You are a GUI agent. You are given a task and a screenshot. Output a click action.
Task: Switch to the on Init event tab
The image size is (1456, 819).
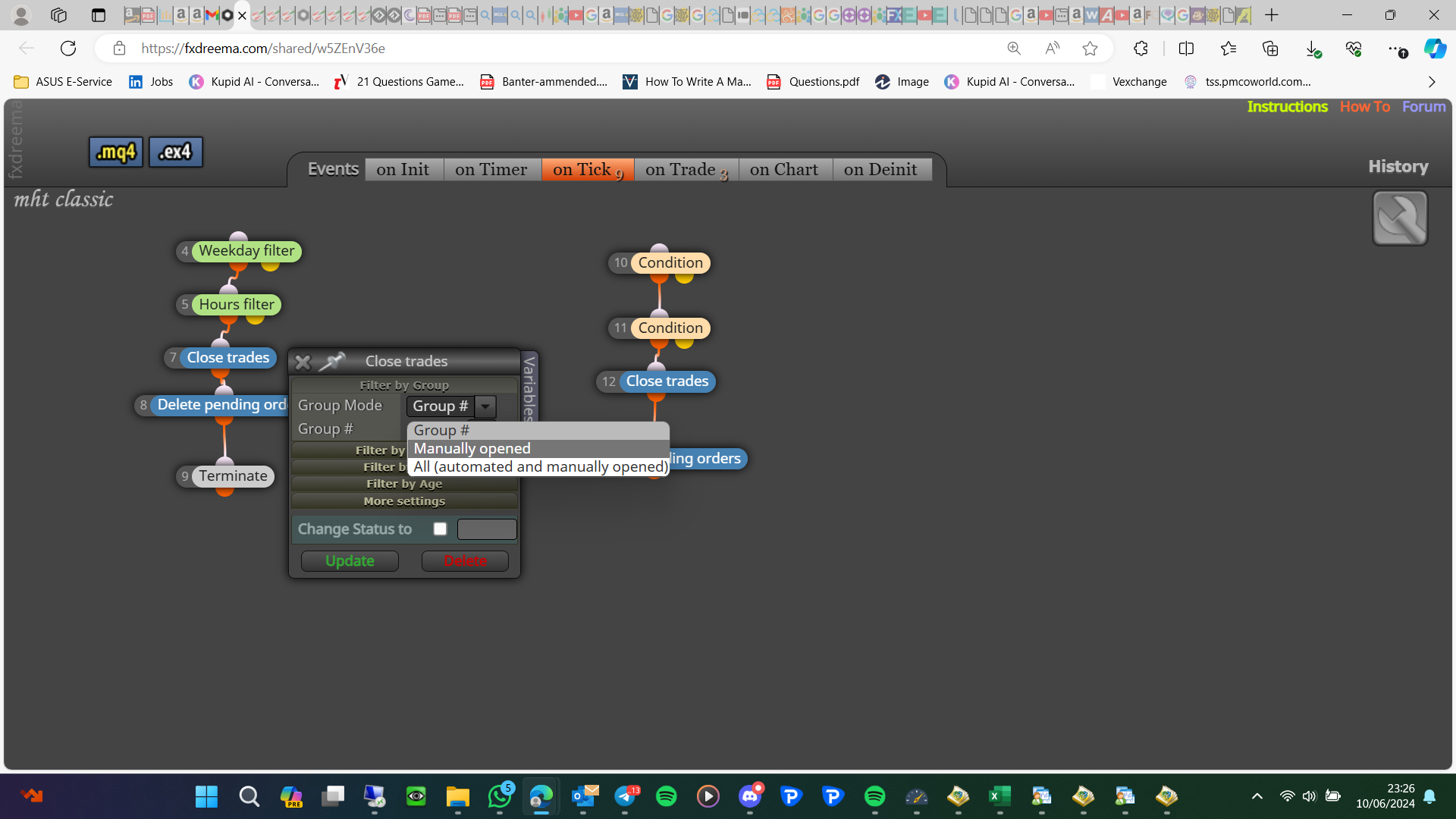(x=403, y=170)
